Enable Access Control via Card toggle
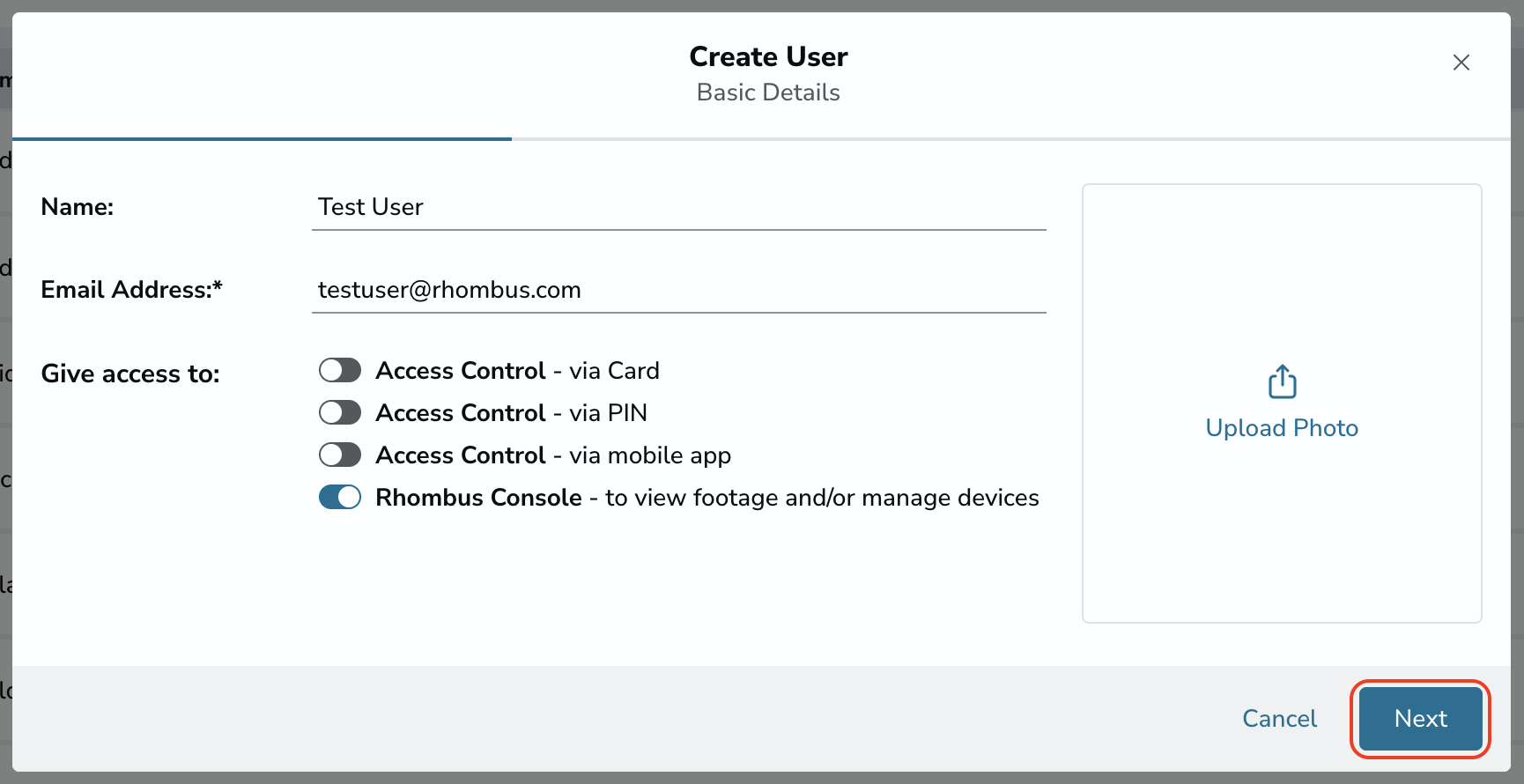The image size is (1524, 784). point(340,370)
